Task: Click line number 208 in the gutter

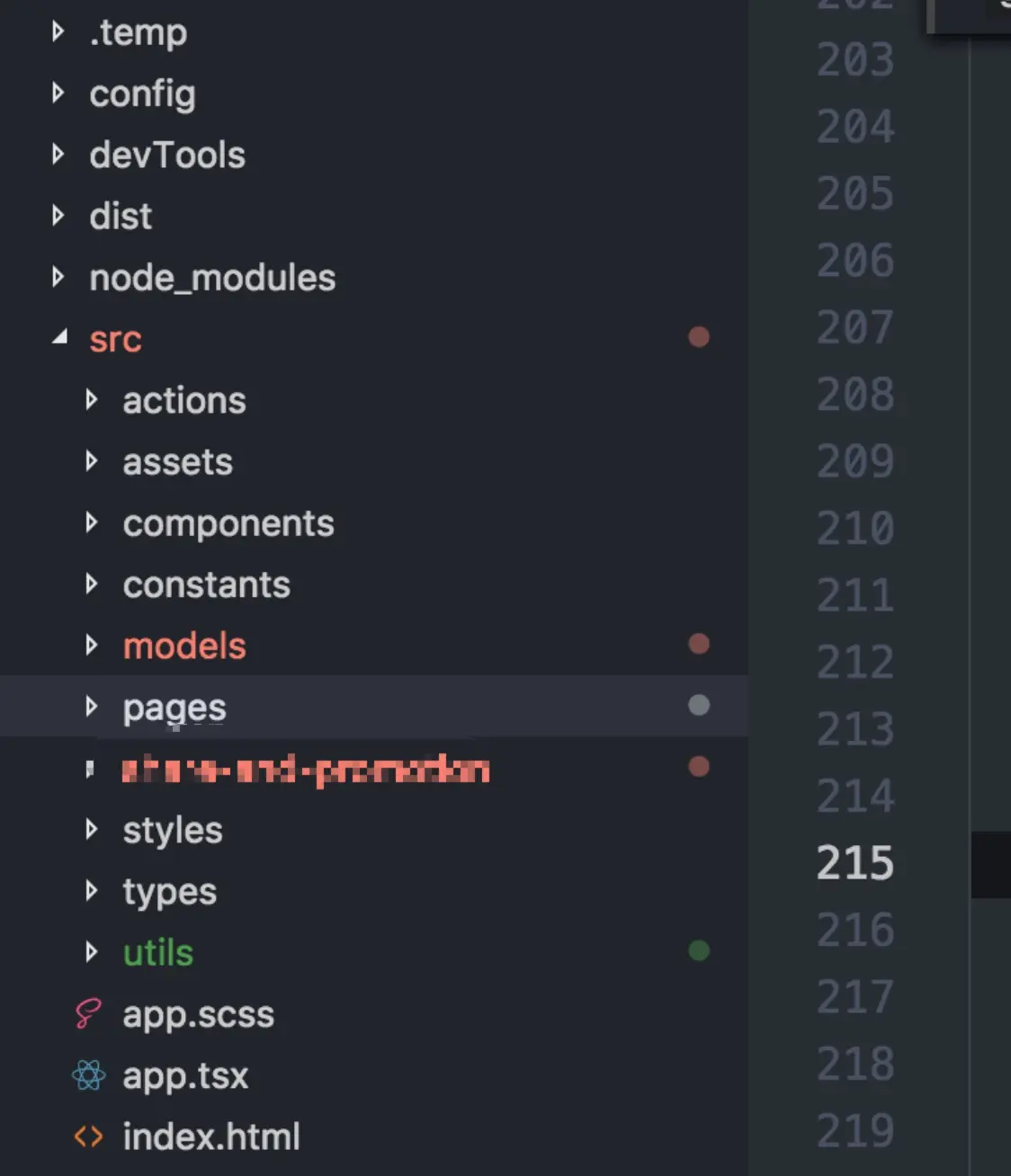Action: [x=855, y=394]
